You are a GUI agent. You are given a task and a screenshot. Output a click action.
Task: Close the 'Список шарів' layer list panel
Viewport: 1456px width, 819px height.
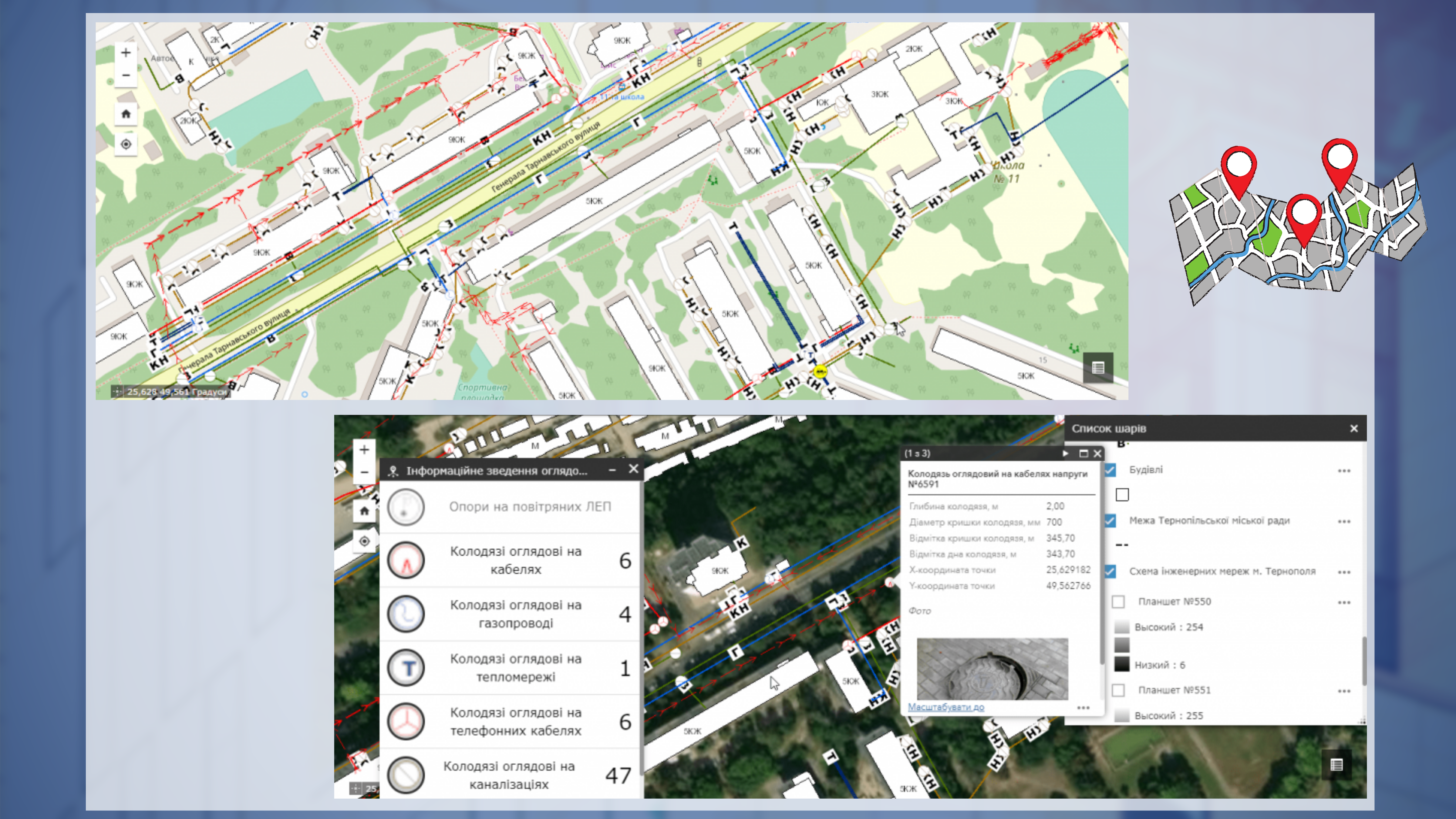point(1354,428)
